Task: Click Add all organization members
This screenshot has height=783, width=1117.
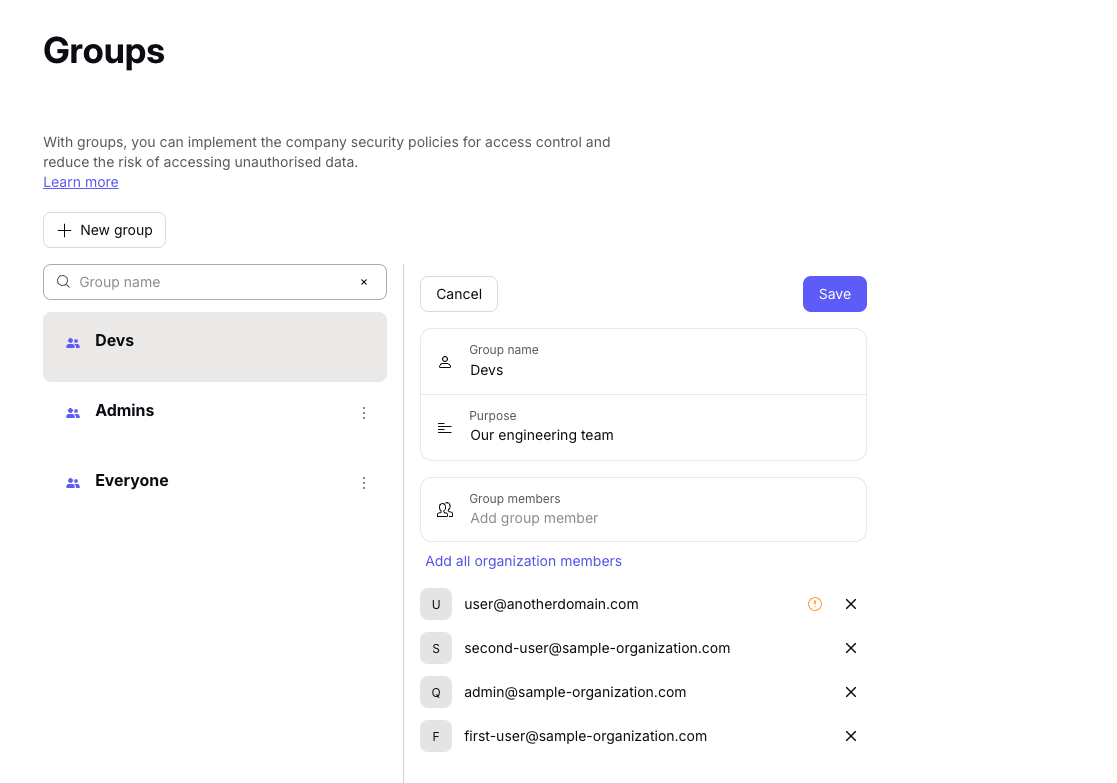Action: [523, 561]
